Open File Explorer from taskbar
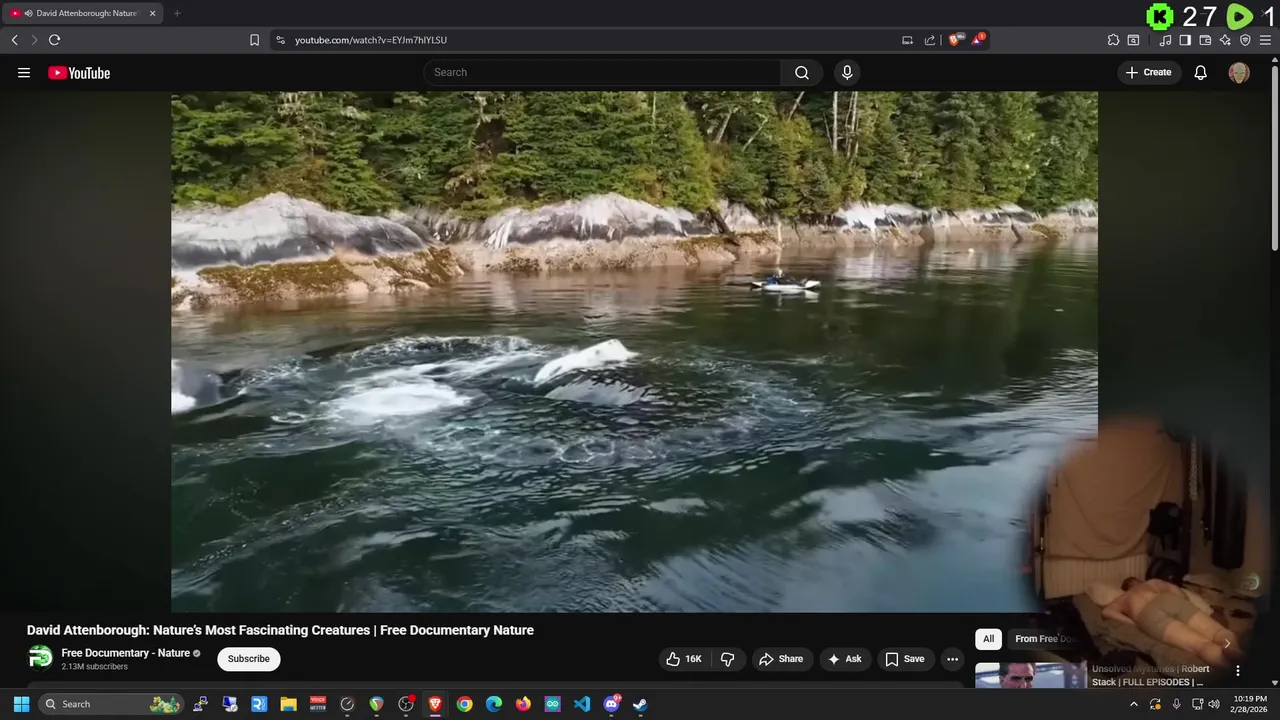The image size is (1280, 720). click(288, 704)
